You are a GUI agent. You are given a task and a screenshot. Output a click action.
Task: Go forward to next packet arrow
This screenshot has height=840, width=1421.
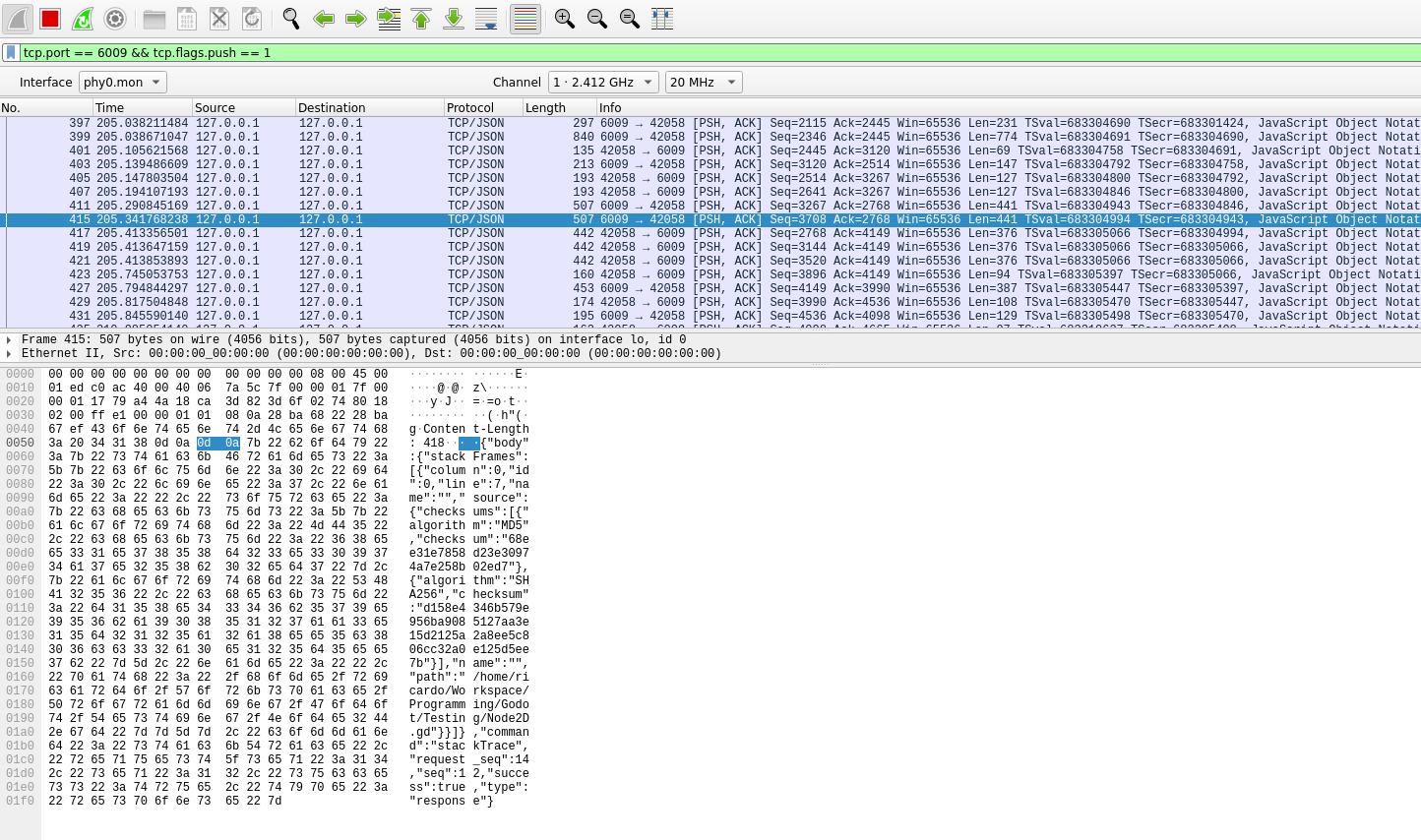coord(356,19)
